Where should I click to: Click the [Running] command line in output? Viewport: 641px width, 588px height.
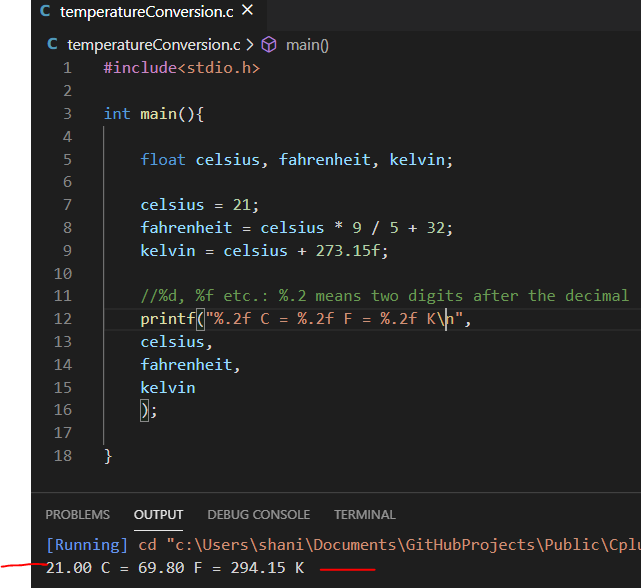(x=340, y=545)
